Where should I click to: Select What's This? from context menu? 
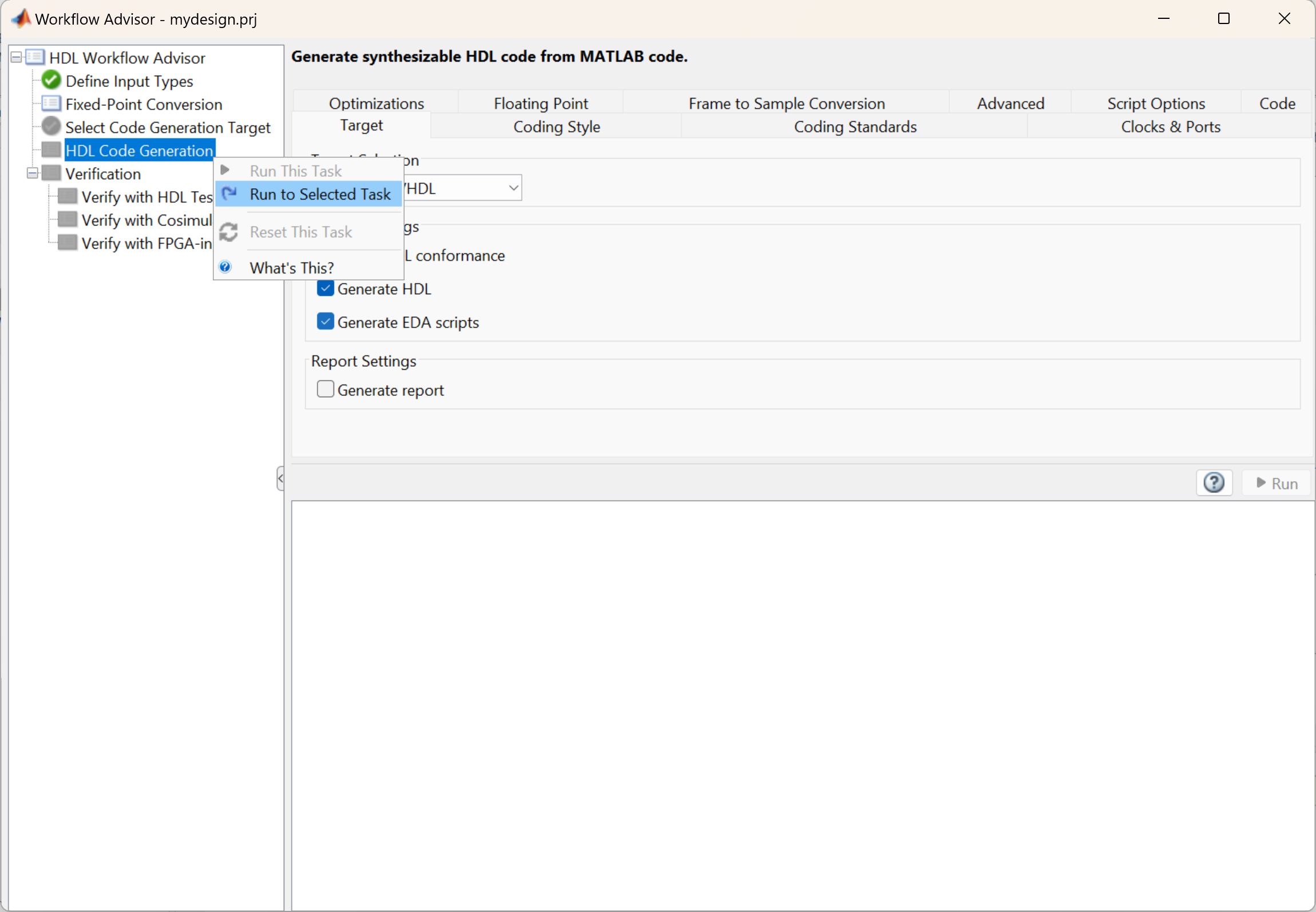292,268
